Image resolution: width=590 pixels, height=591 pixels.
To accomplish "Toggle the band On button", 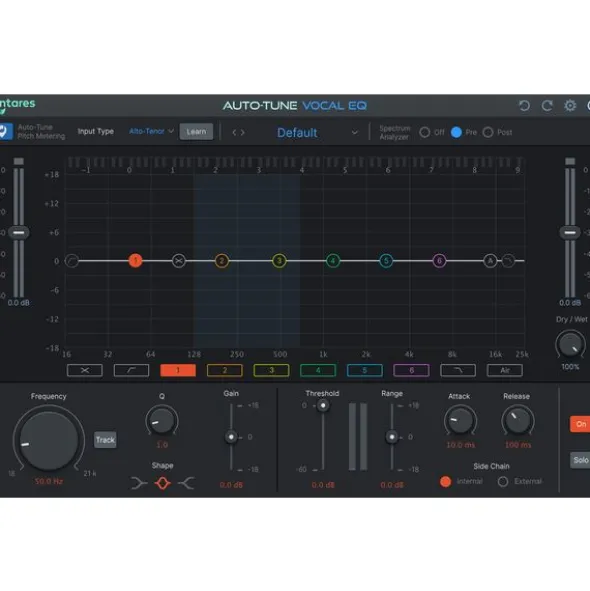I will coord(580,424).
